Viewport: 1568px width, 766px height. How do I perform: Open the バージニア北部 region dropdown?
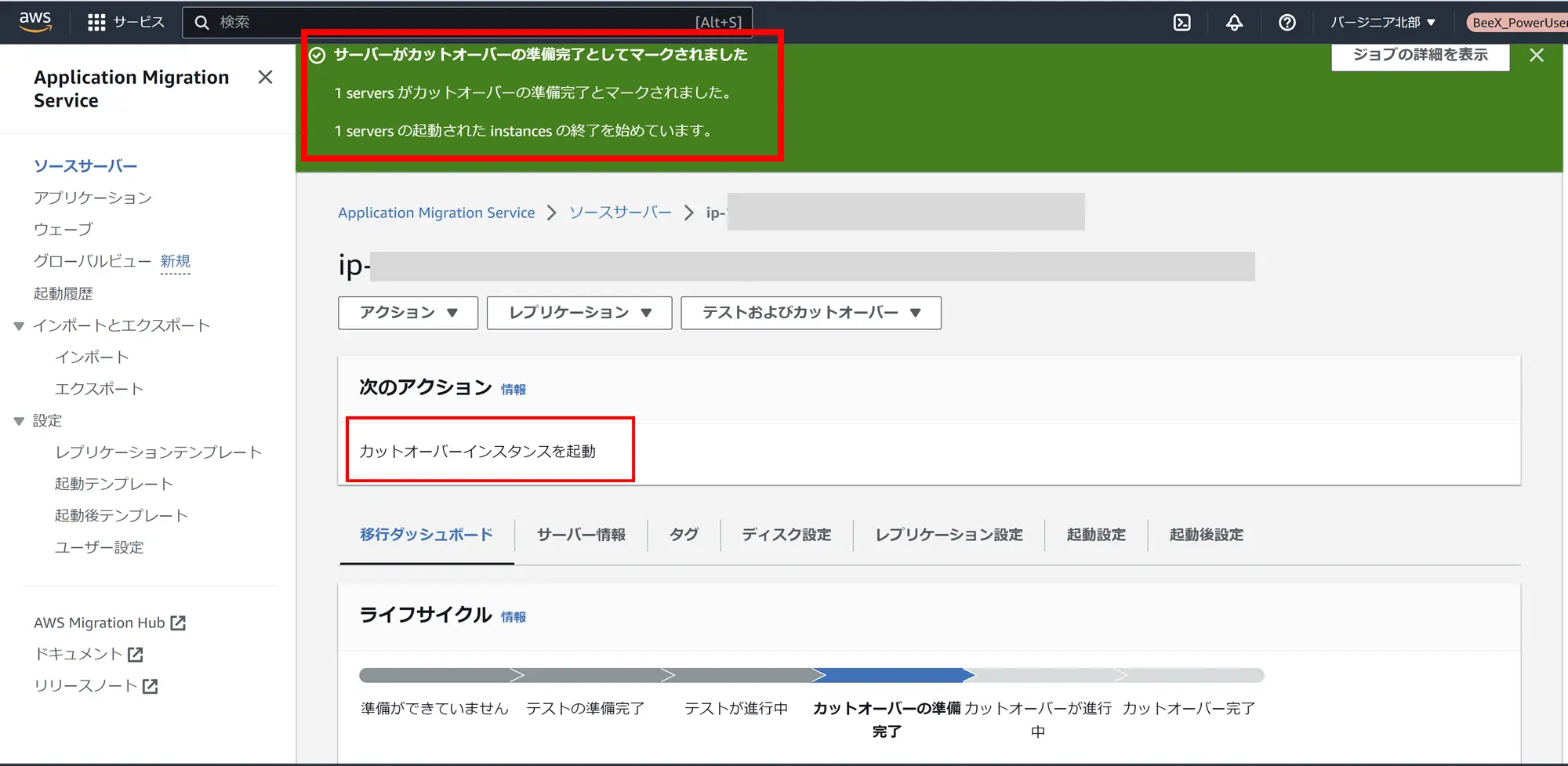pyautogui.click(x=1383, y=23)
